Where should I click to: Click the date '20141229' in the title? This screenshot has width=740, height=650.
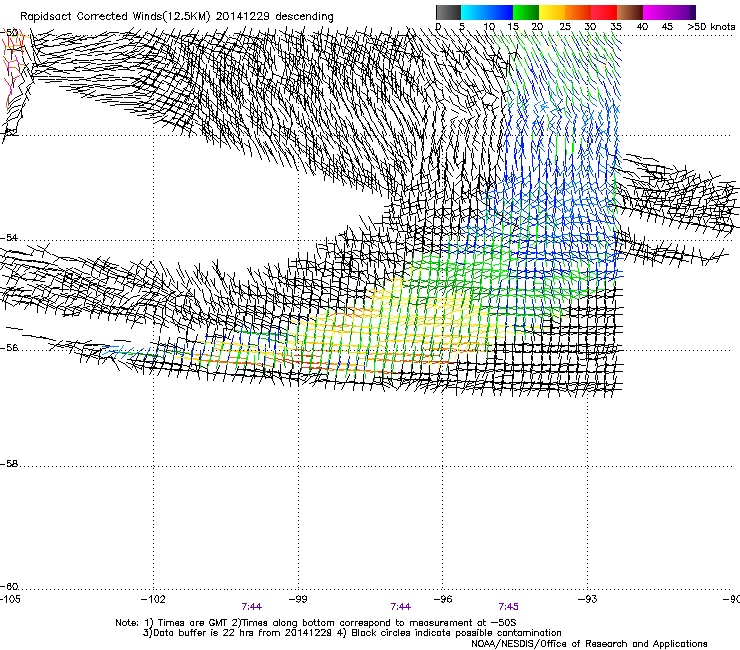click(243, 16)
